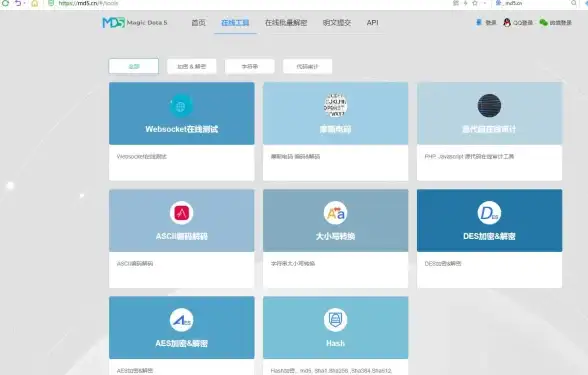
Task: Click the browser reload icon
Action: click(x=5, y=3)
